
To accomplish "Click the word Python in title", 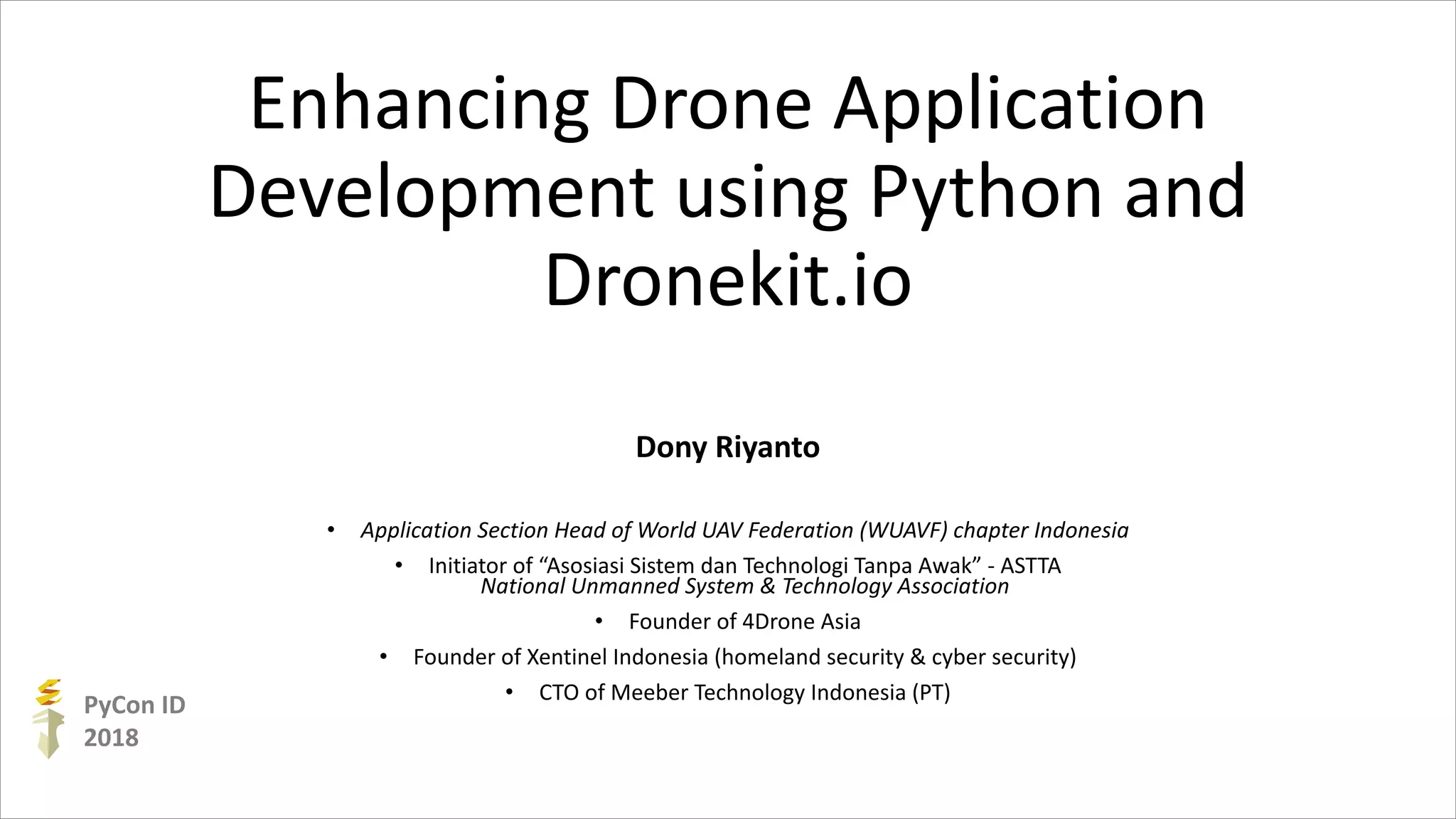I will click(x=985, y=192).
